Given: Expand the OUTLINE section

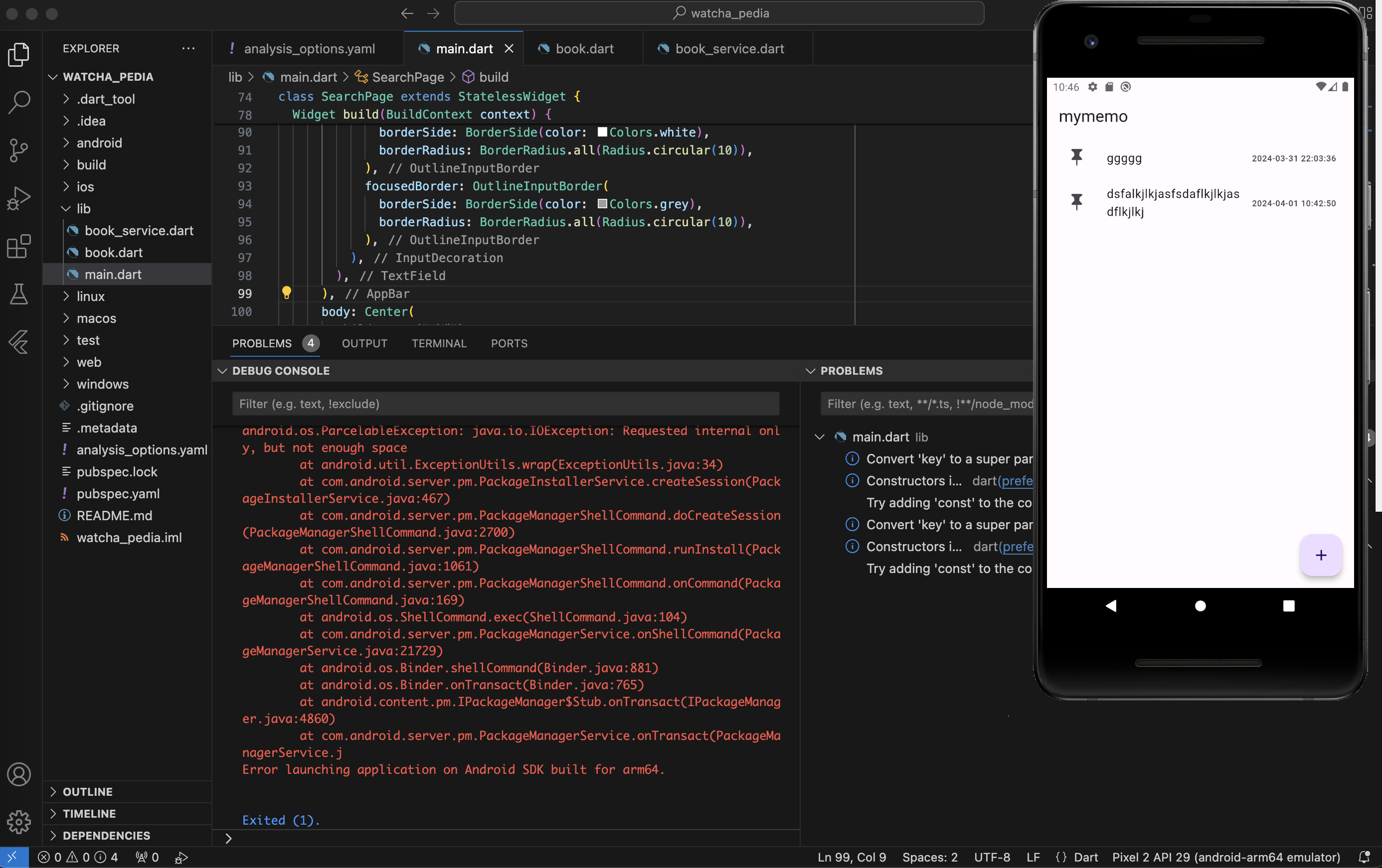Looking at the screenshot, I should pyautogui.click(x=127, y=791).
